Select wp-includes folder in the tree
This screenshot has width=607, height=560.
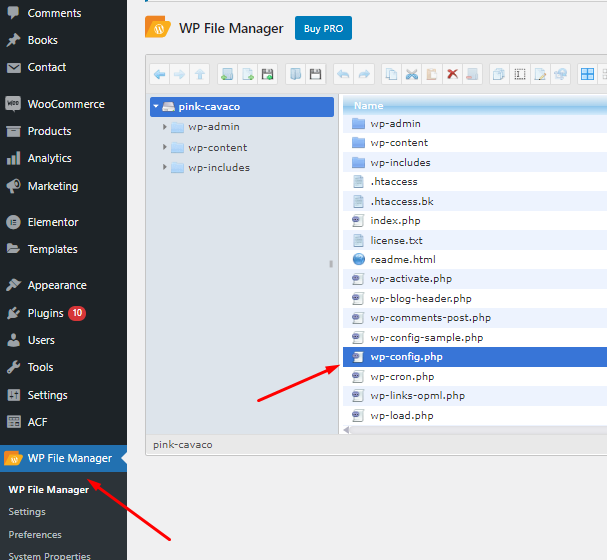[219, 168]
